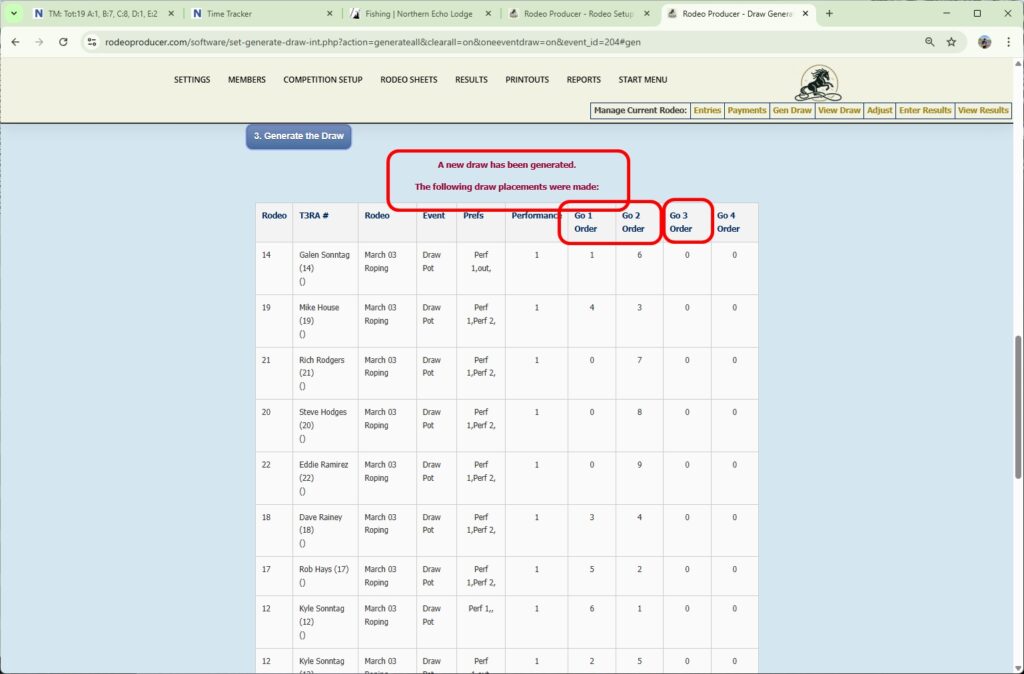Click the Notion icon on the TM tab

(x=38, y=14)
